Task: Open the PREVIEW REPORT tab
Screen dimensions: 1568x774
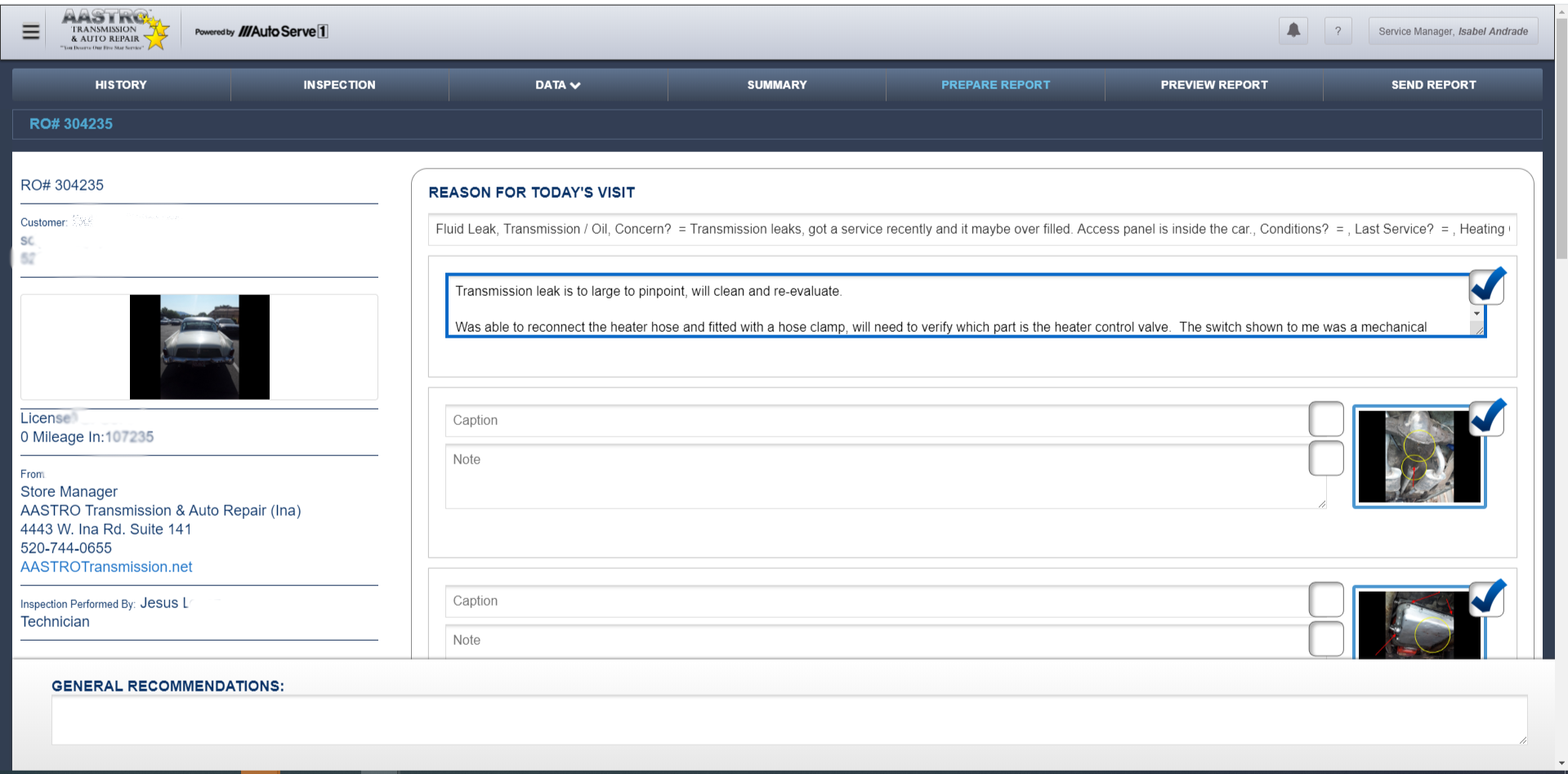Action: (x=1213, y=85)
